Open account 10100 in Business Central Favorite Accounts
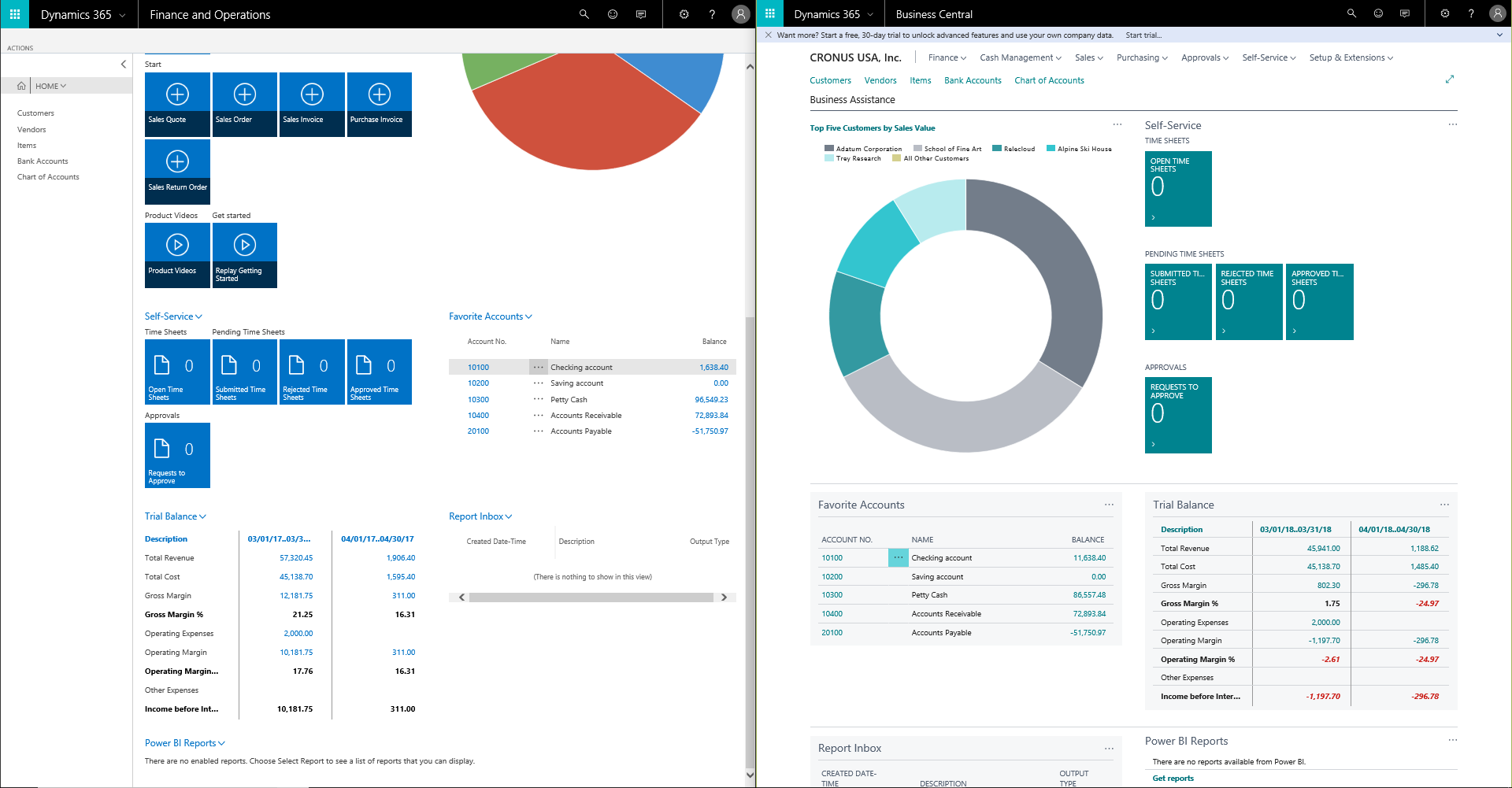Viewport: 1512px width, 788px height. (x=832, y=557)
